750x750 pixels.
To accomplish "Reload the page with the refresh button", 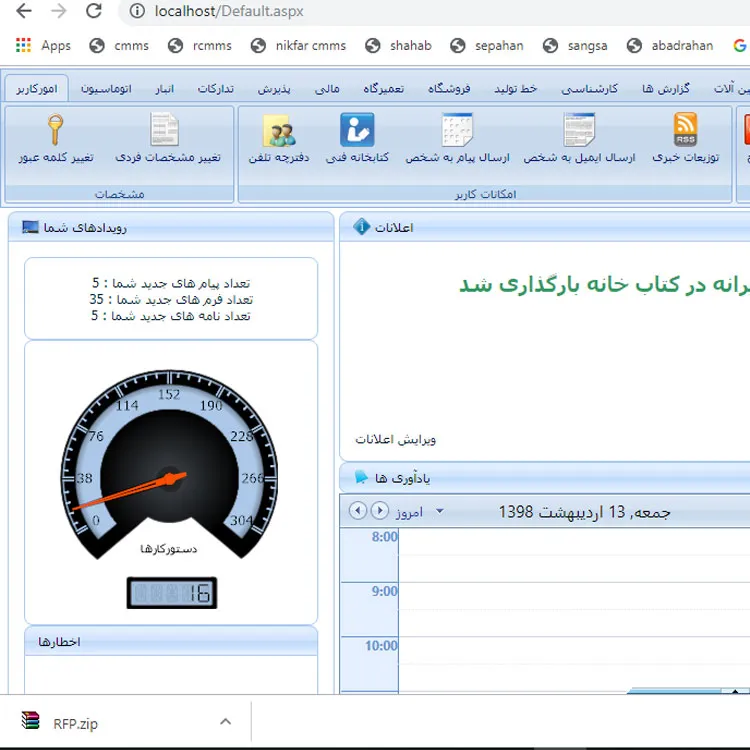I will click(x=93, y=12).
